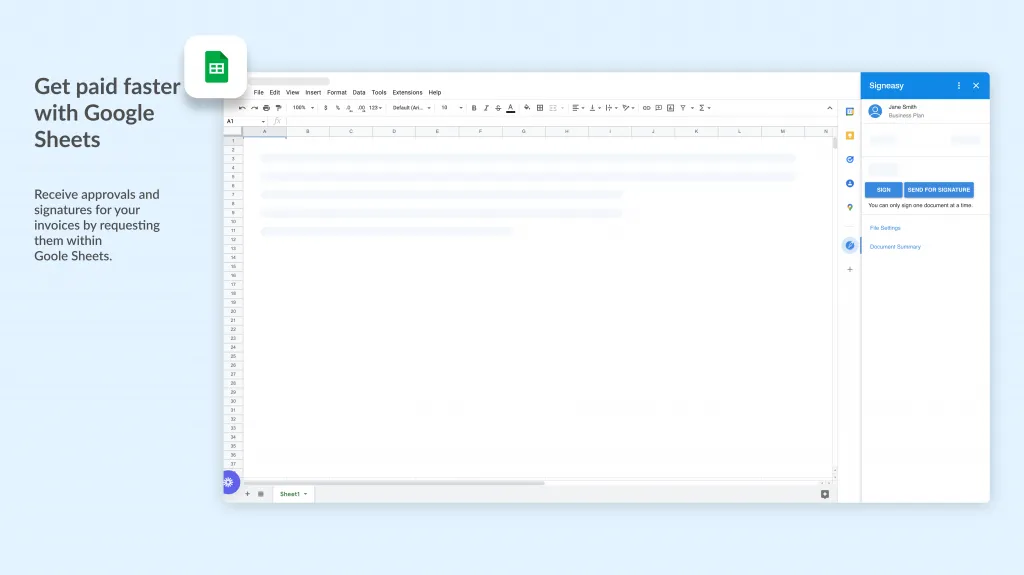The image size is (1024, 575).
Task: Click the A1 name box
Action: point(246,121)
